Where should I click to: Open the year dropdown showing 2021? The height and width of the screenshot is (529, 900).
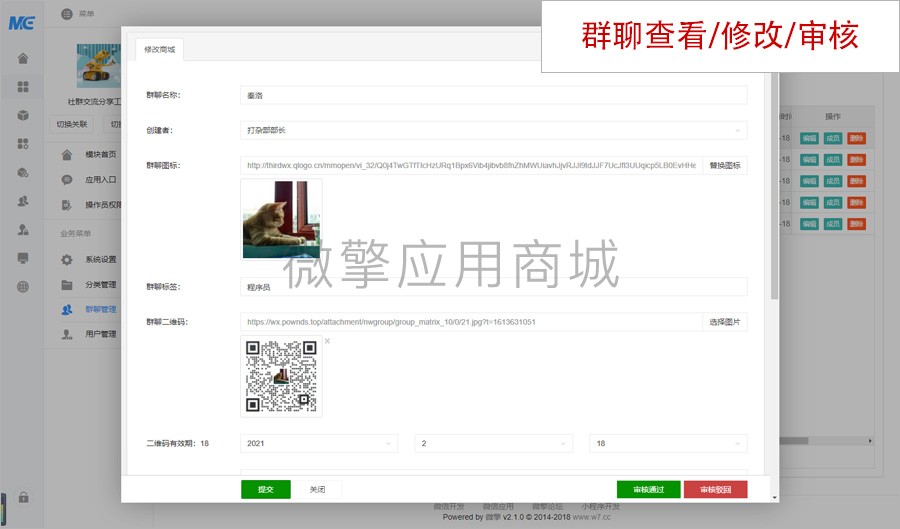click(x=319, y=444)
